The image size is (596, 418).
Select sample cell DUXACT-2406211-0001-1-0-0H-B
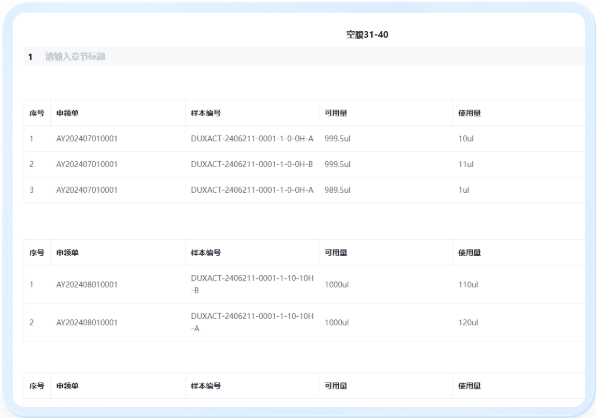pos(252,164)
